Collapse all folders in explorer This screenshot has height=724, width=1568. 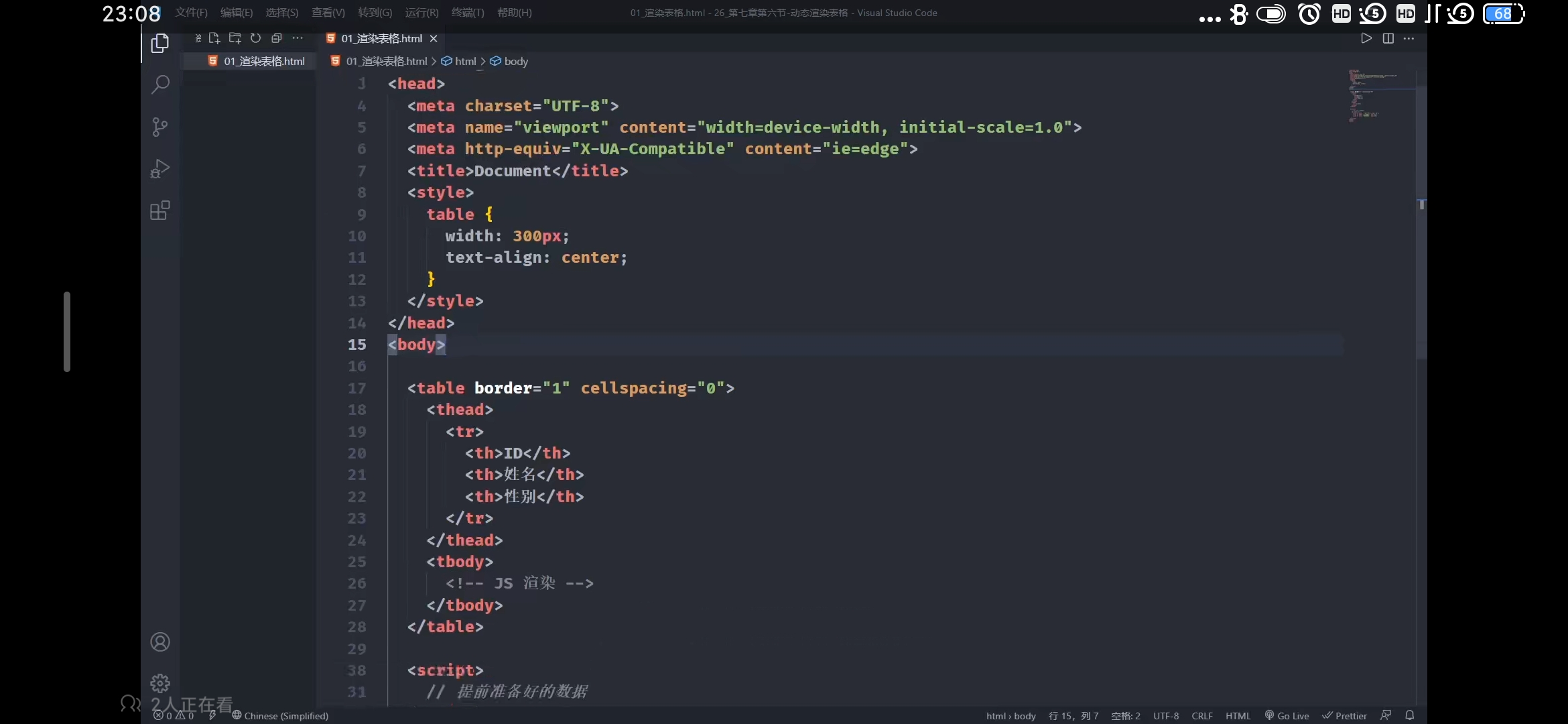click(276, 38)
